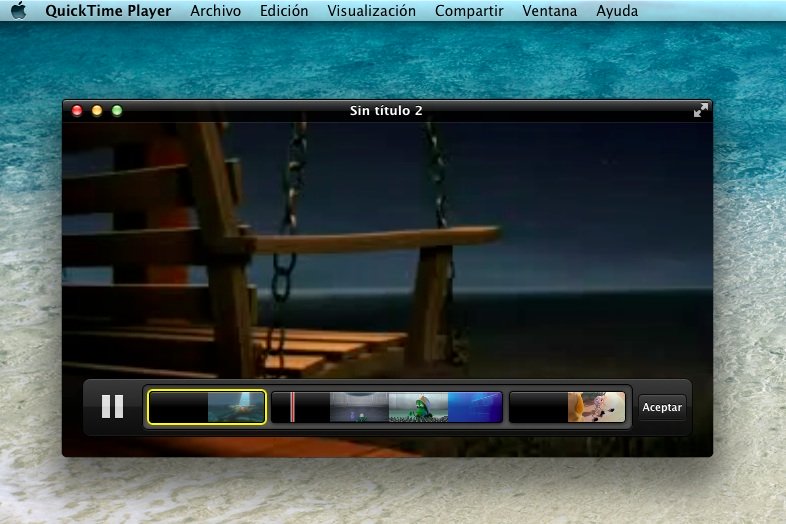The height and width of the screenshot is (524, 786).
Task: Open the QuickTime Player application menu
Action: (x=108, y=12)
